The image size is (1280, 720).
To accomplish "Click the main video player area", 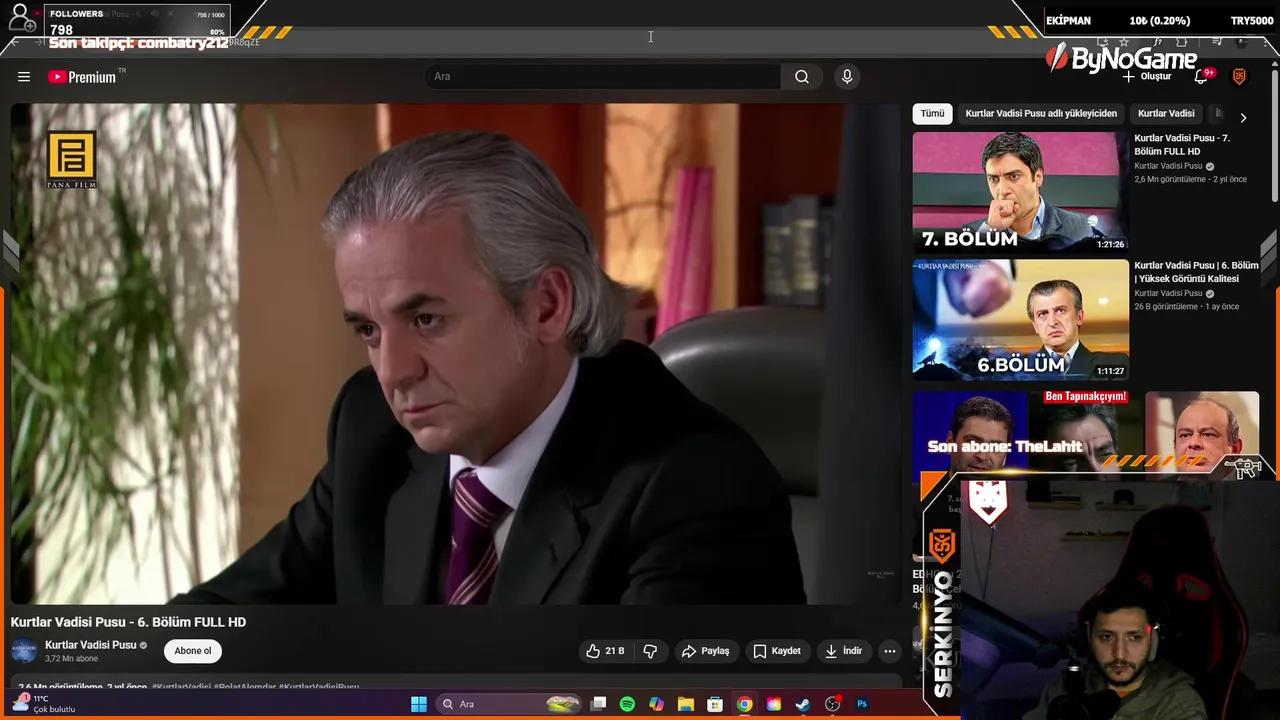I will pos(455,354).
